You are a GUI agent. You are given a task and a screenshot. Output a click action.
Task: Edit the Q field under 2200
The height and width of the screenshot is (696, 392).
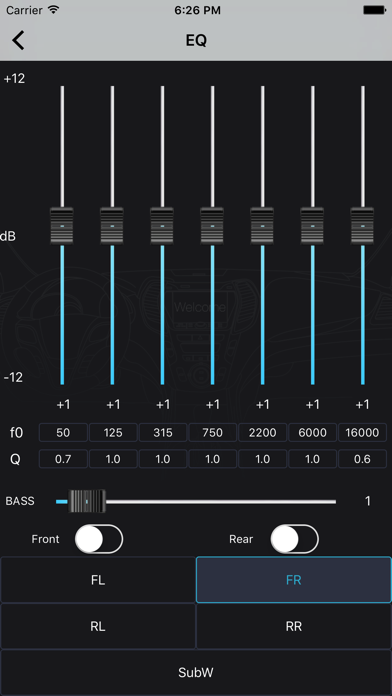coord(263,459)
